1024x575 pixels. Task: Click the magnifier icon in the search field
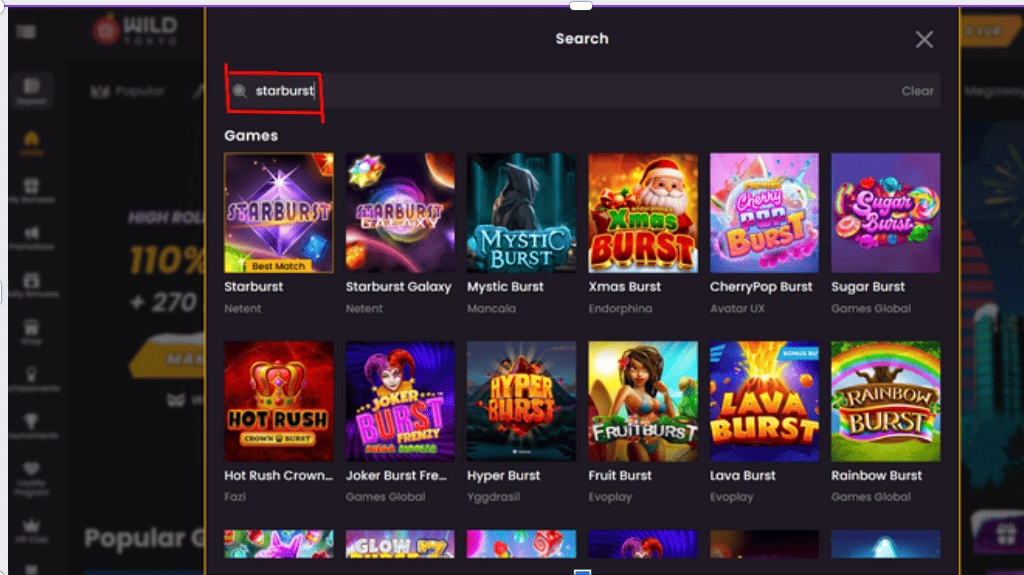tap(240, 91)
